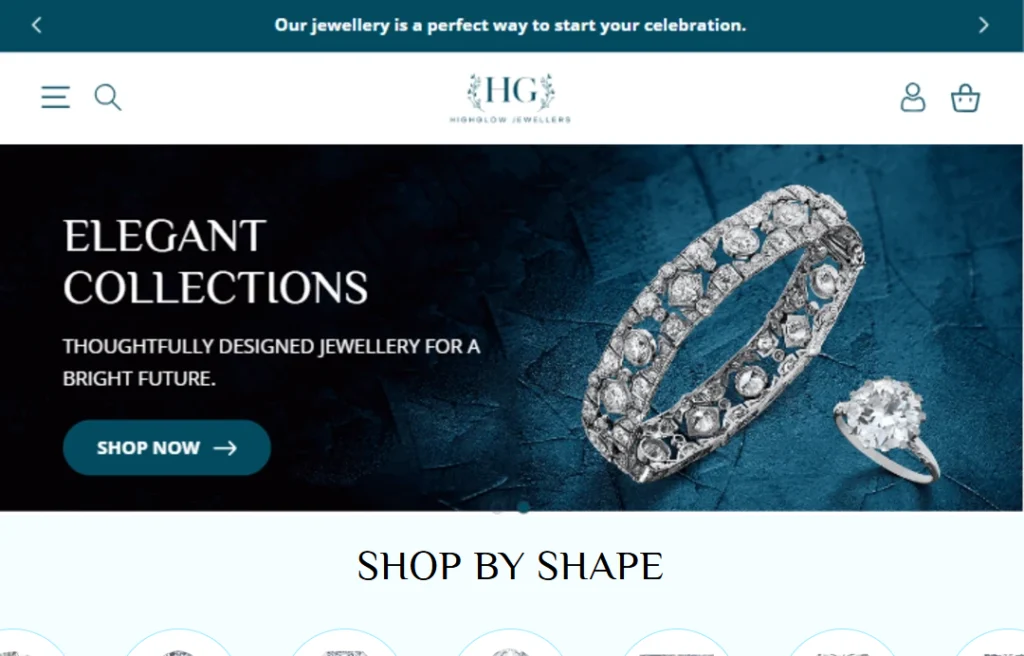Select the inactive light carousel dot
This screenshot has height=656, width=1024.
pos(498,508)
